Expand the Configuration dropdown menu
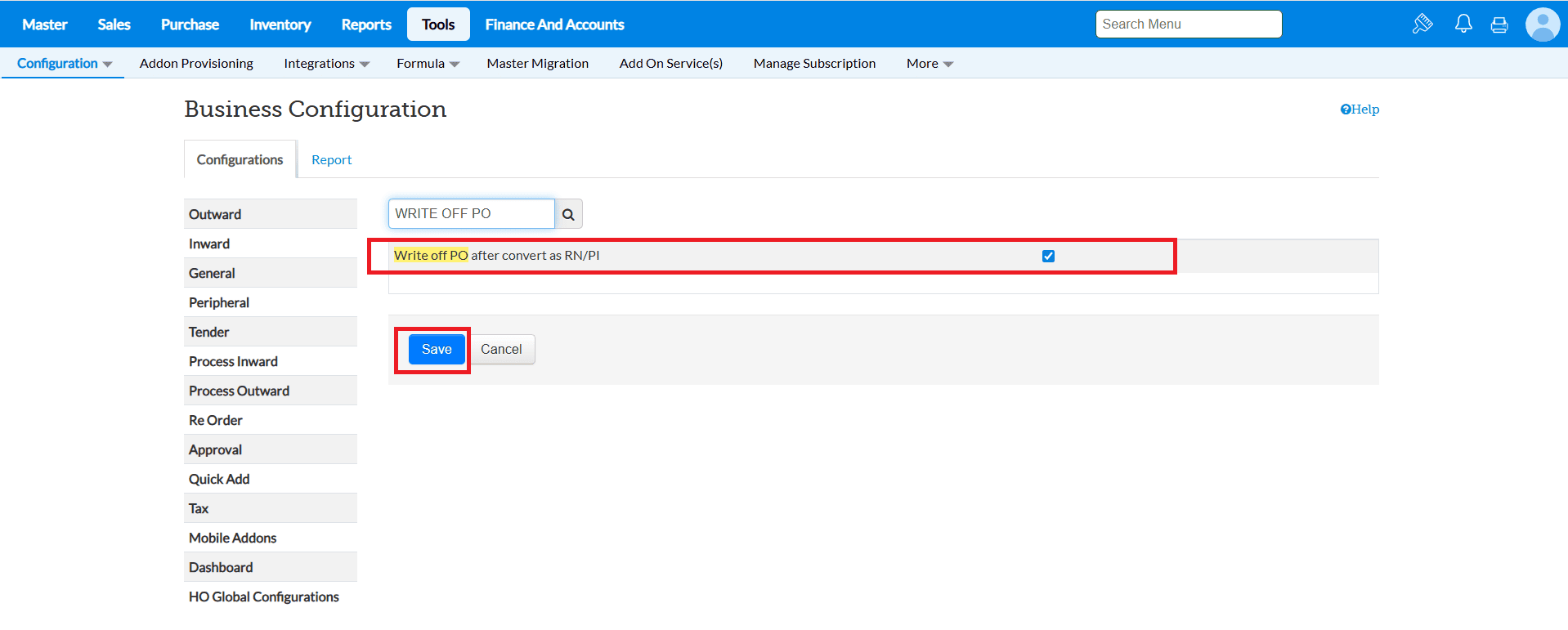Screen dimensions: 1568x630 [x=64, y=64]
